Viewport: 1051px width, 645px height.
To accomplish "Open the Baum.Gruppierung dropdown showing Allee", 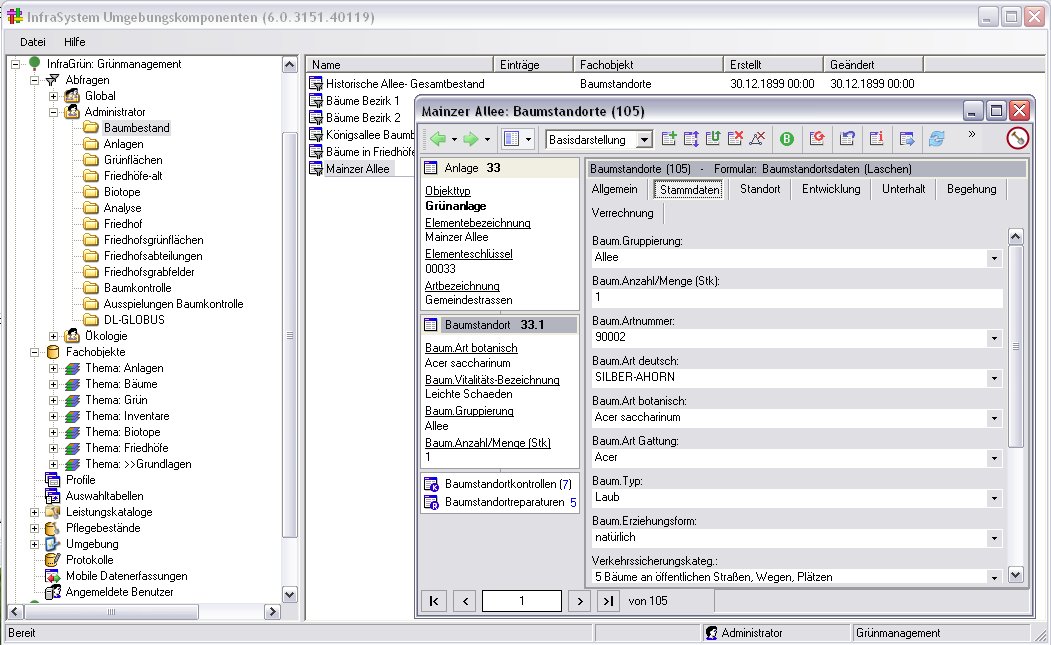I will (994, 258).
